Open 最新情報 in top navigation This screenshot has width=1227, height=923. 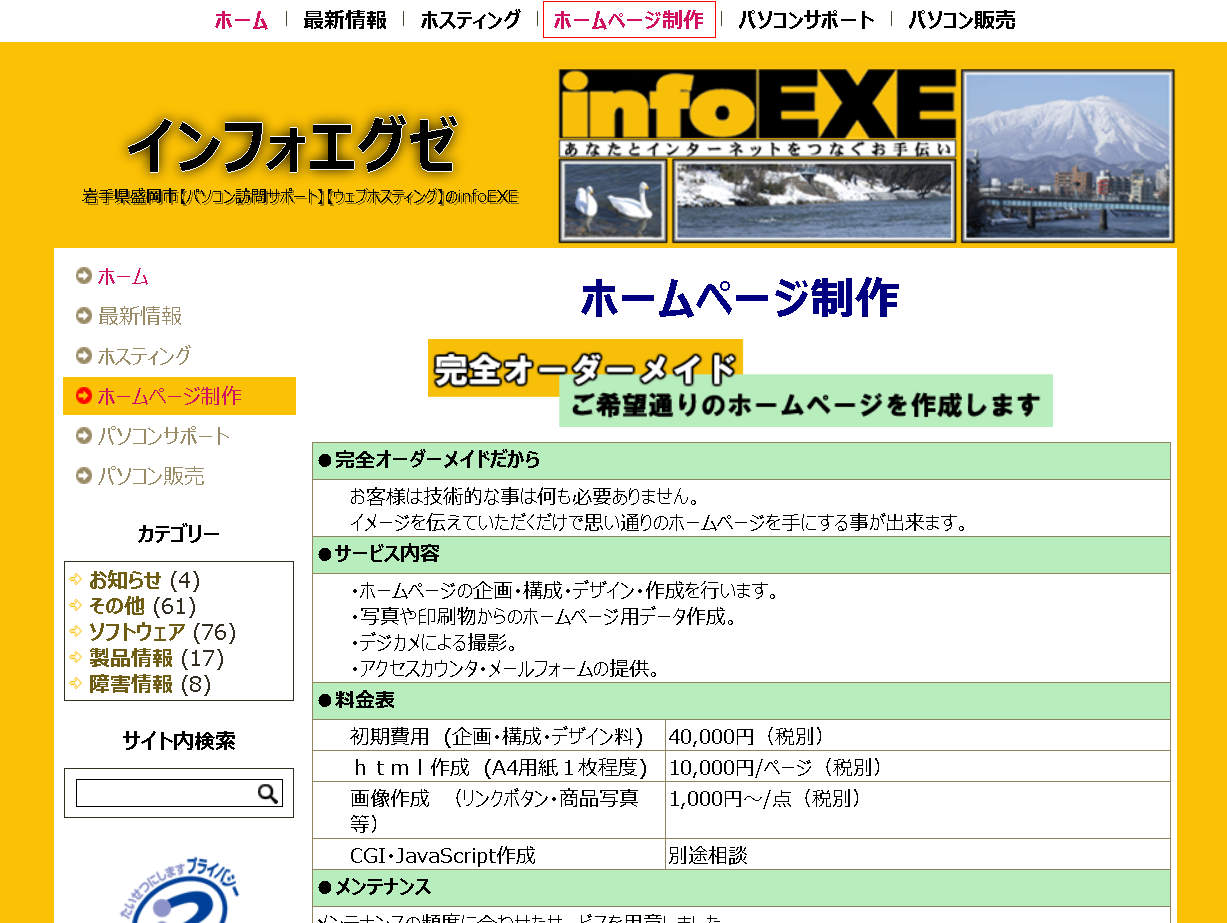[x=345, y=20]
